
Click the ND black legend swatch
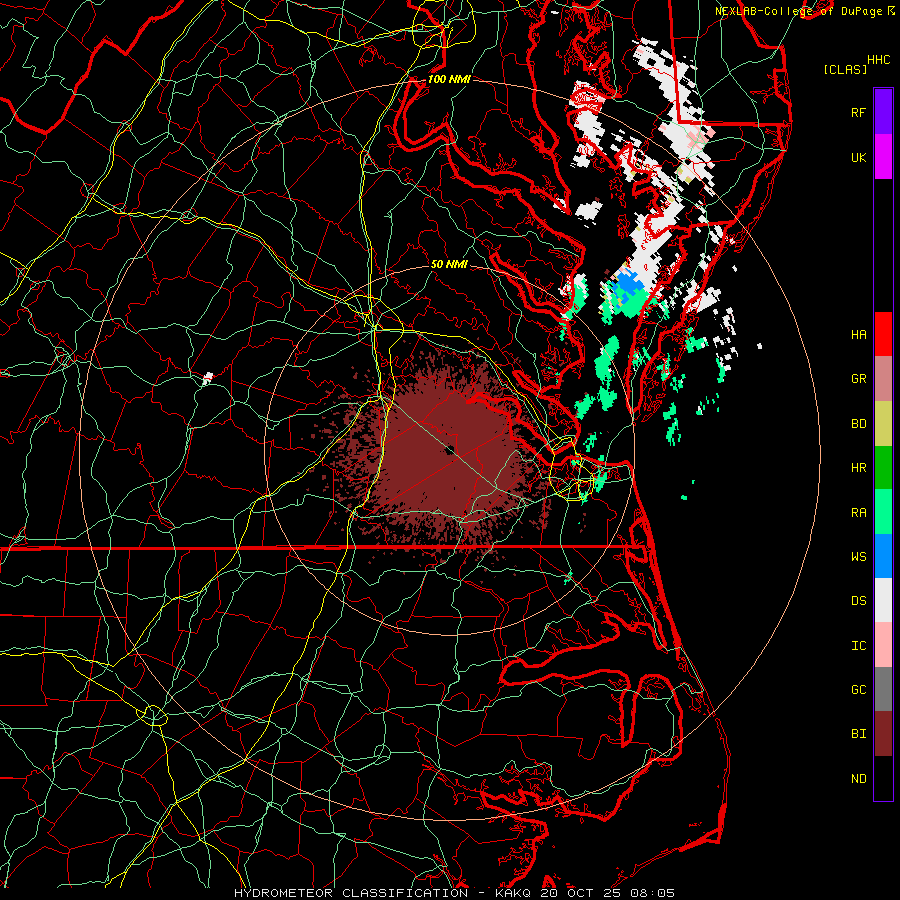click(883, 778)
